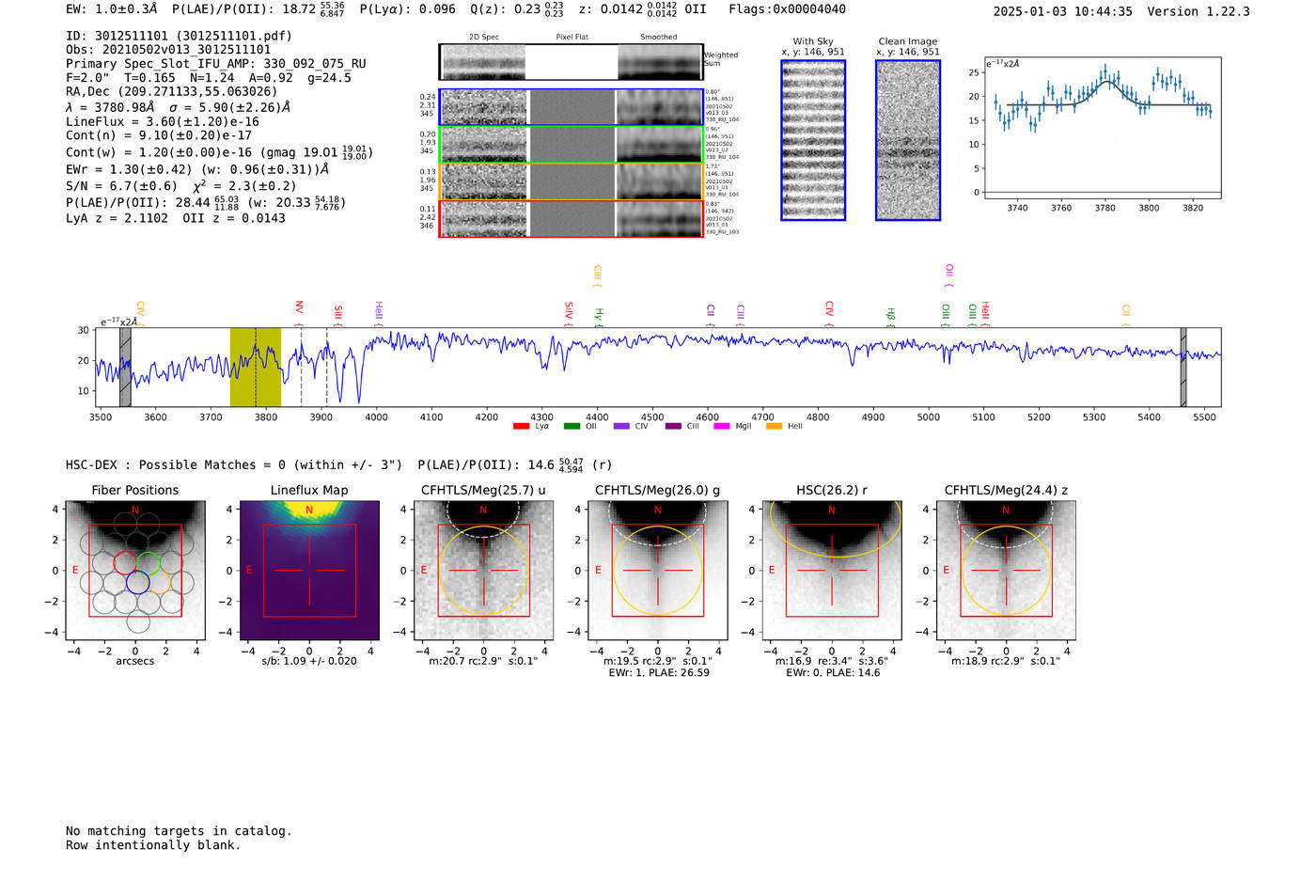Click the header Q(z): 0.23 value
Viewport: 1316px width, 896px height.
coord(516,9)
